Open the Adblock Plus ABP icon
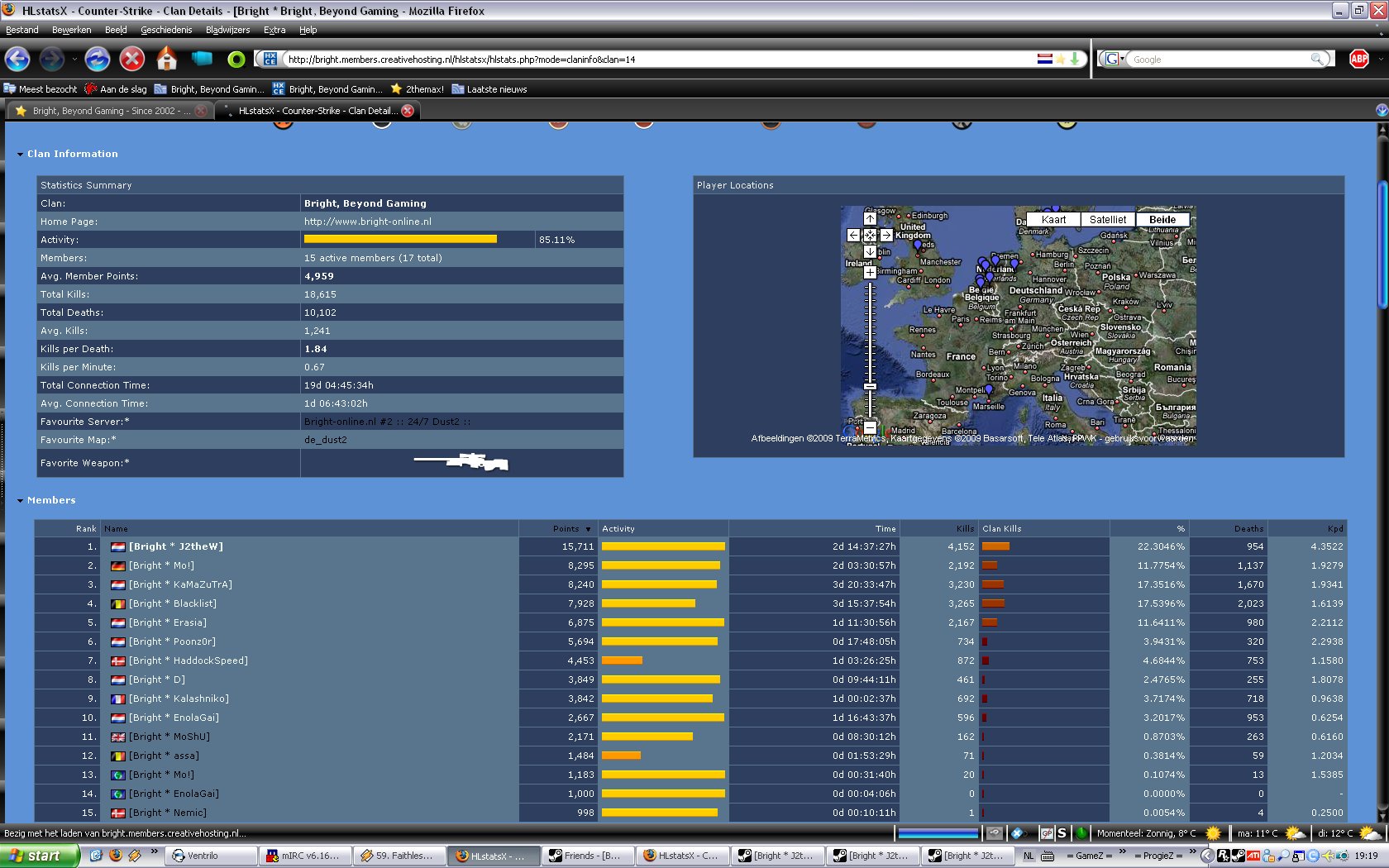 pyautogui.click(x=1358, y=59)
